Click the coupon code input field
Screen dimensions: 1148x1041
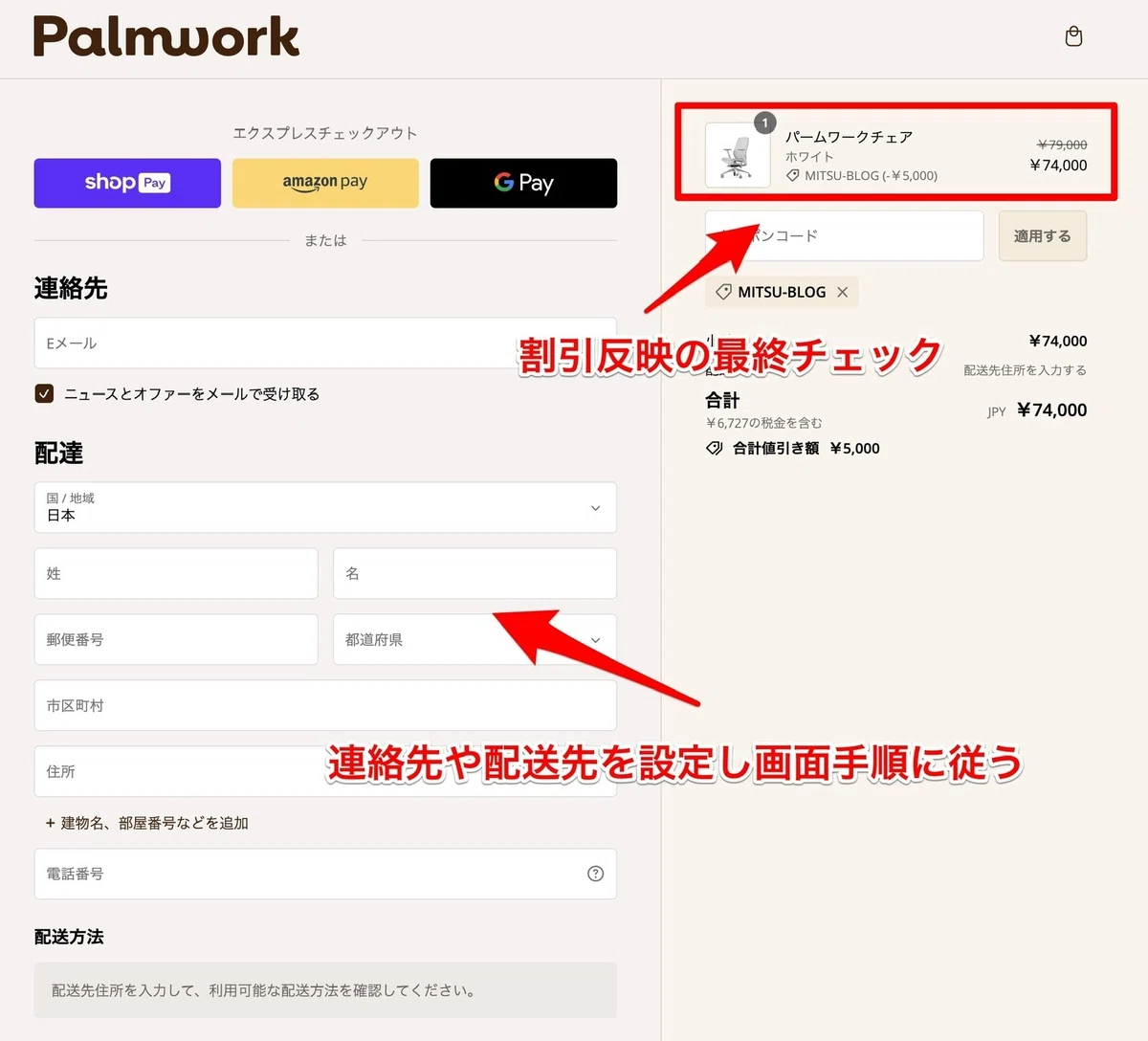(x=844, y=235)
